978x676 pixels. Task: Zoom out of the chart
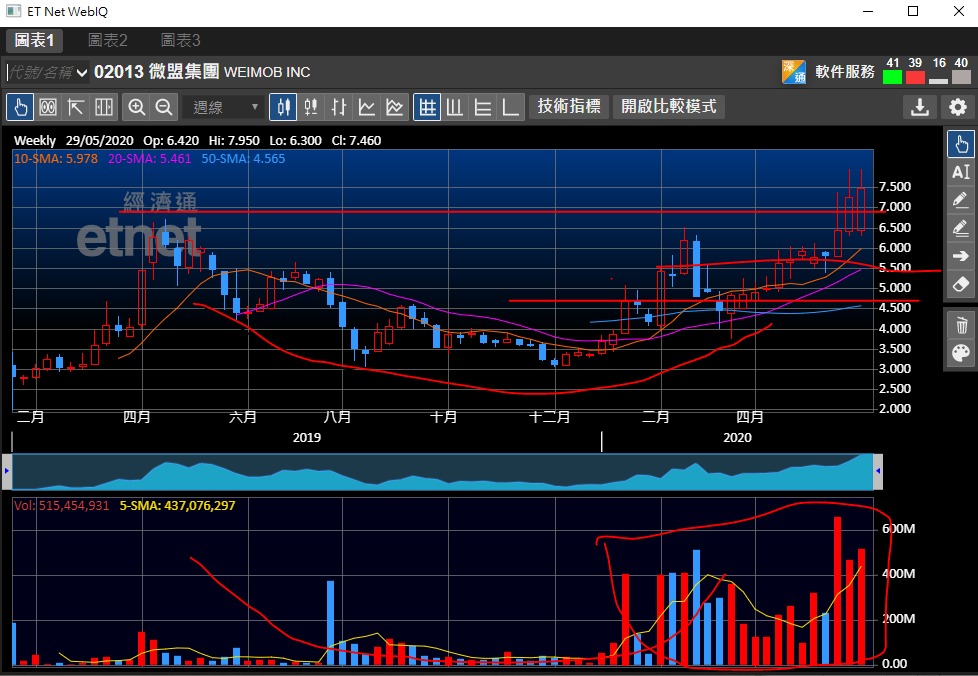(164, 107)
